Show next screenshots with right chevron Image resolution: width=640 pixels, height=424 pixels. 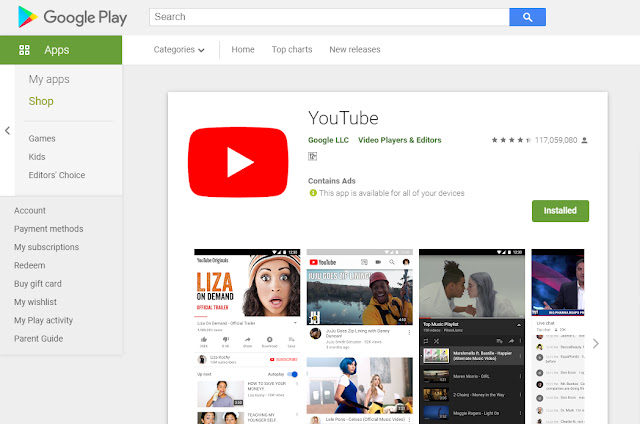click(596, 344)
